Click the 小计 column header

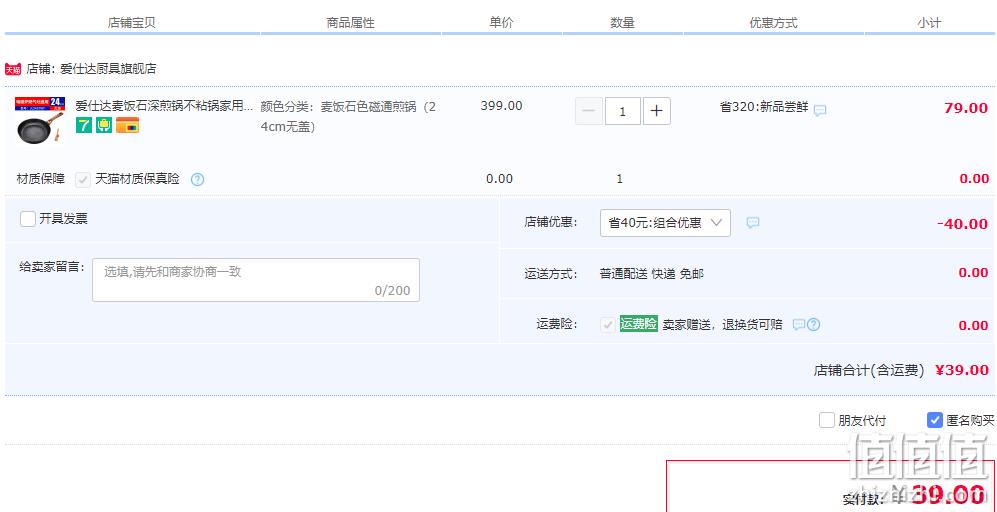tap(929, 23)
